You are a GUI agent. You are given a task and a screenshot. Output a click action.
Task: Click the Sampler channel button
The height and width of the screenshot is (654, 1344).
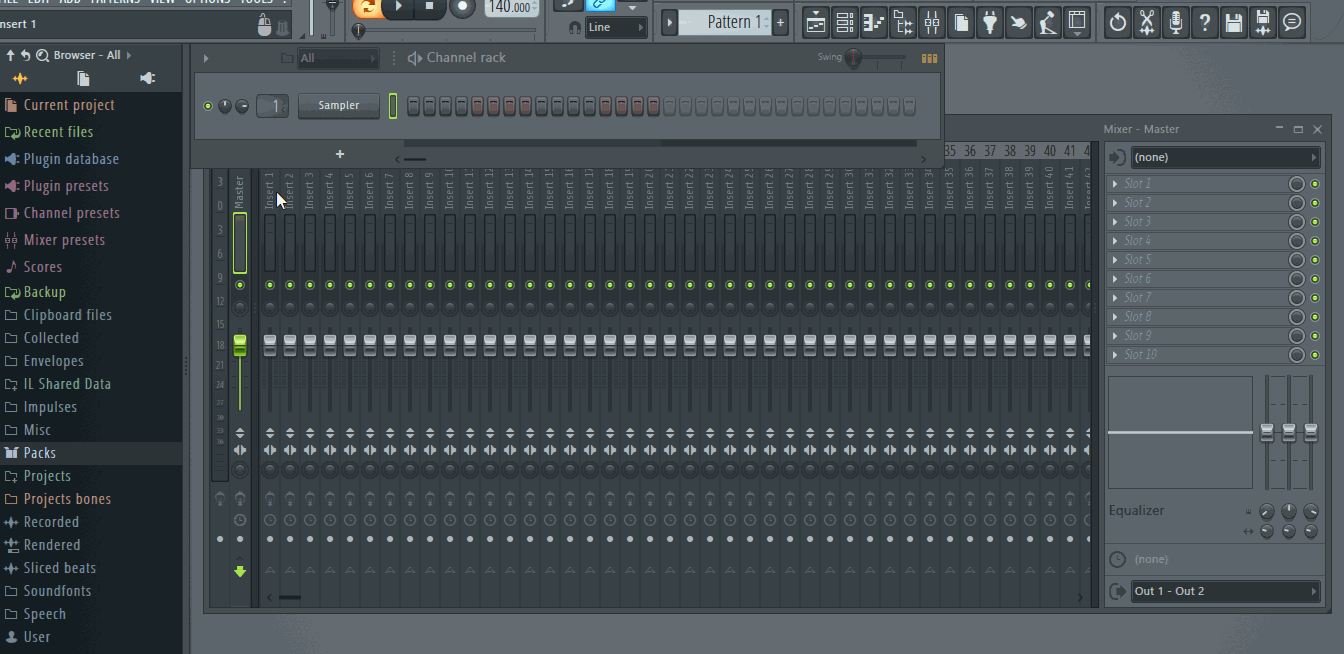339,106
